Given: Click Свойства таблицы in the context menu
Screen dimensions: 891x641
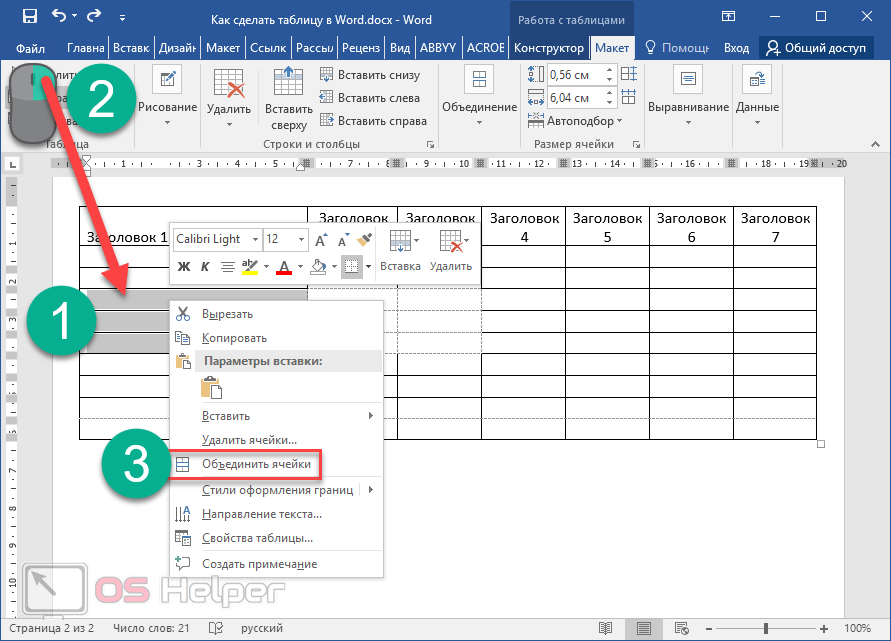Looking at the screenshot, I should [257, 538].
